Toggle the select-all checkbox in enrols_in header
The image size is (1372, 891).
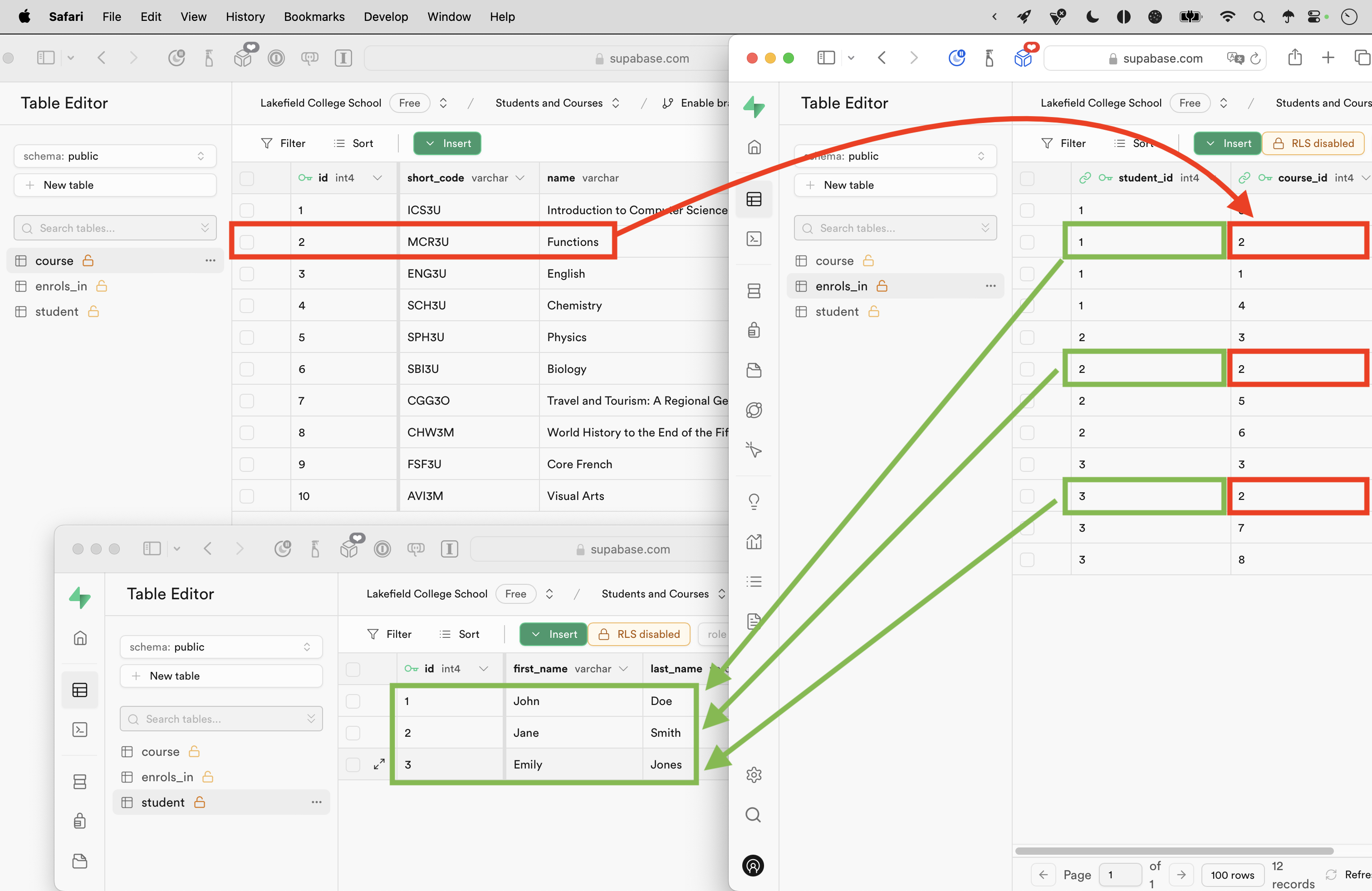tap(1027, 178)
